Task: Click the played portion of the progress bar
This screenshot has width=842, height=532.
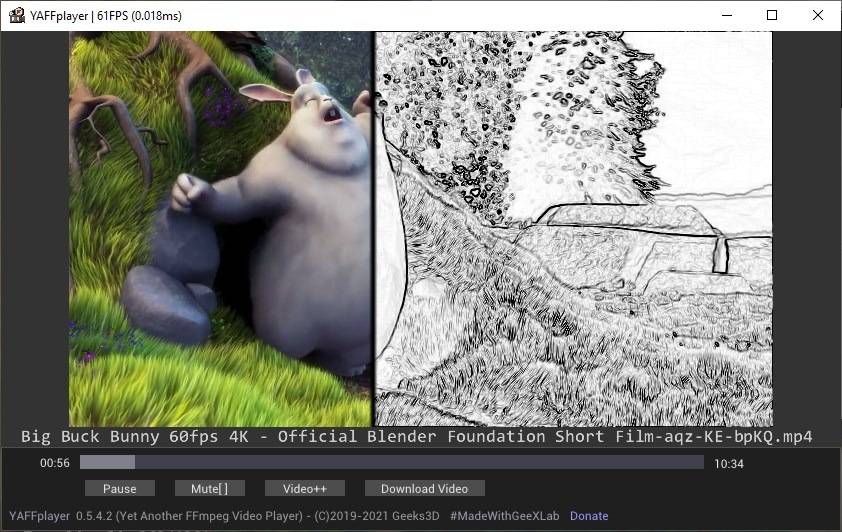Action: [107, 462]
